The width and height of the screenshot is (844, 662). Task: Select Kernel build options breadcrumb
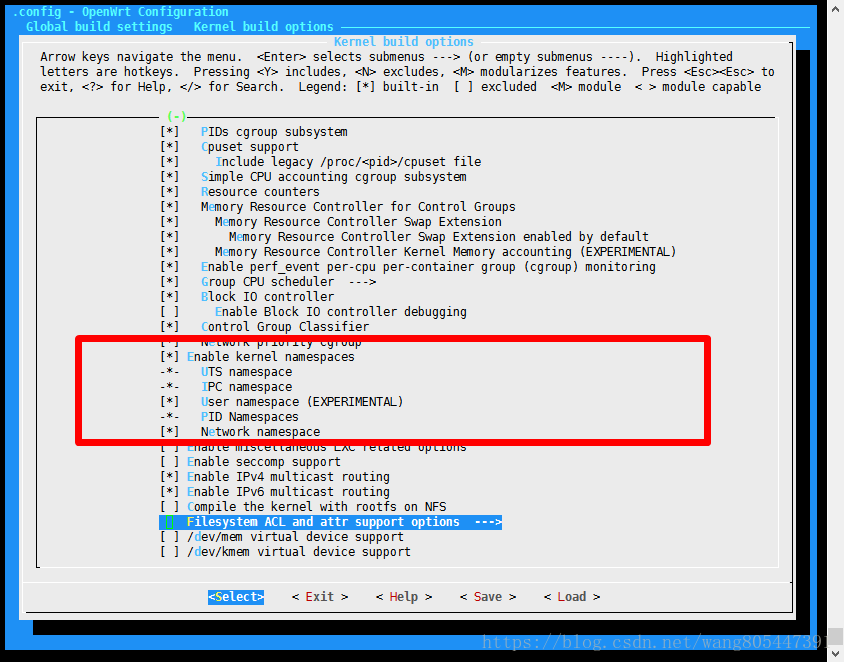(263, 27)
